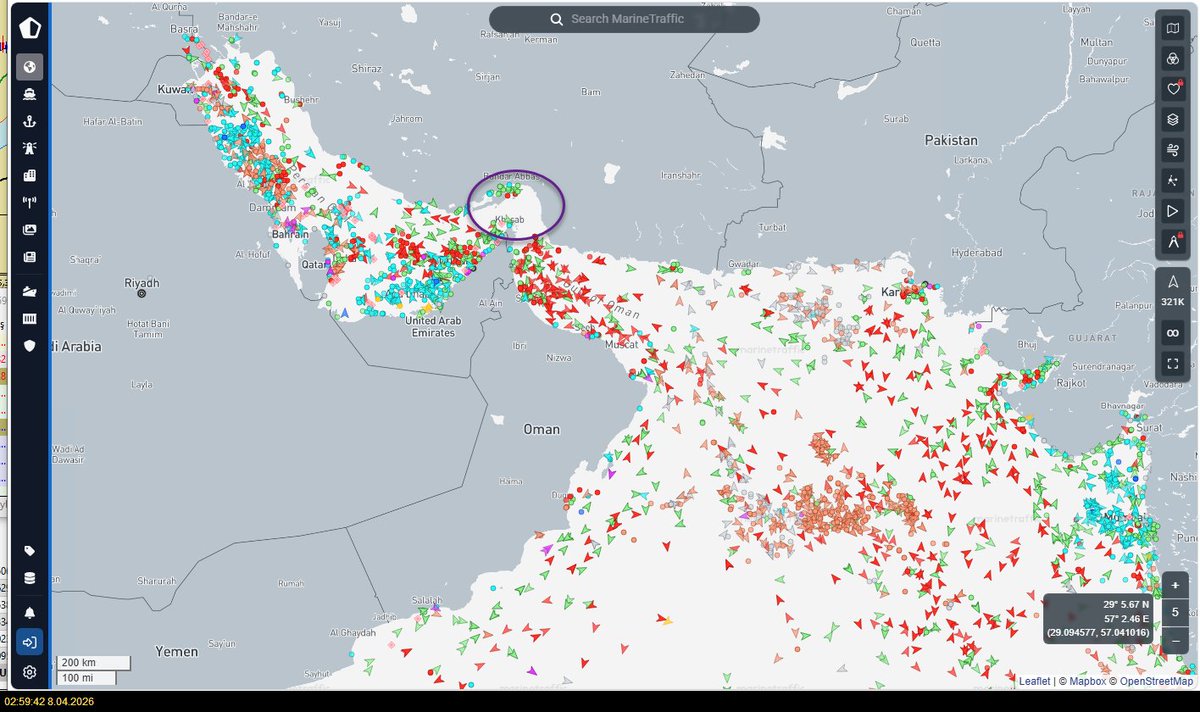Click the playback play triangle icon
The image size is (1200, 712).
click(x=1173, y=211)
